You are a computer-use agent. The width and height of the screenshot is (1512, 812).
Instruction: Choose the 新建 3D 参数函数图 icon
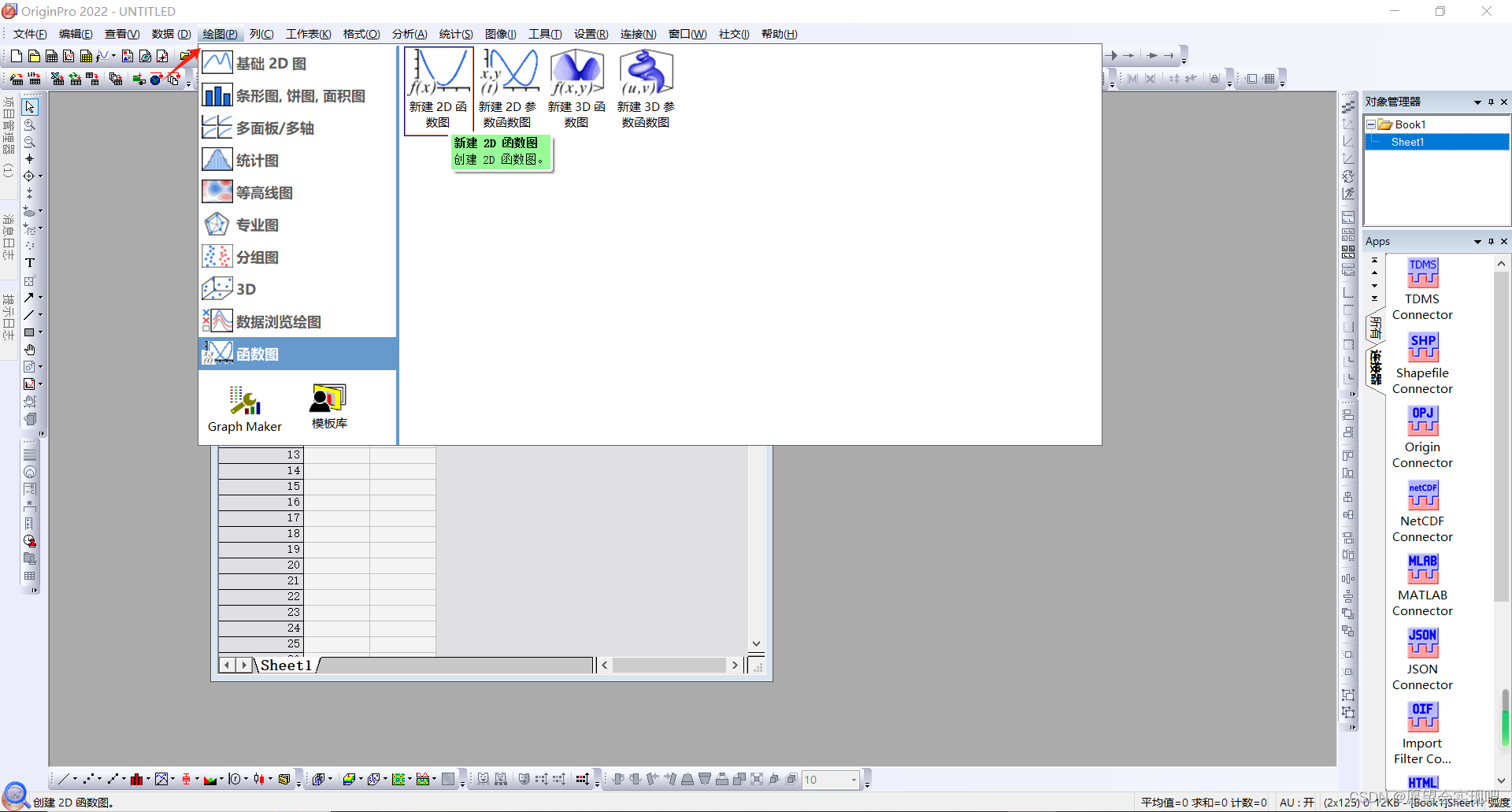[x=646, y=89]
